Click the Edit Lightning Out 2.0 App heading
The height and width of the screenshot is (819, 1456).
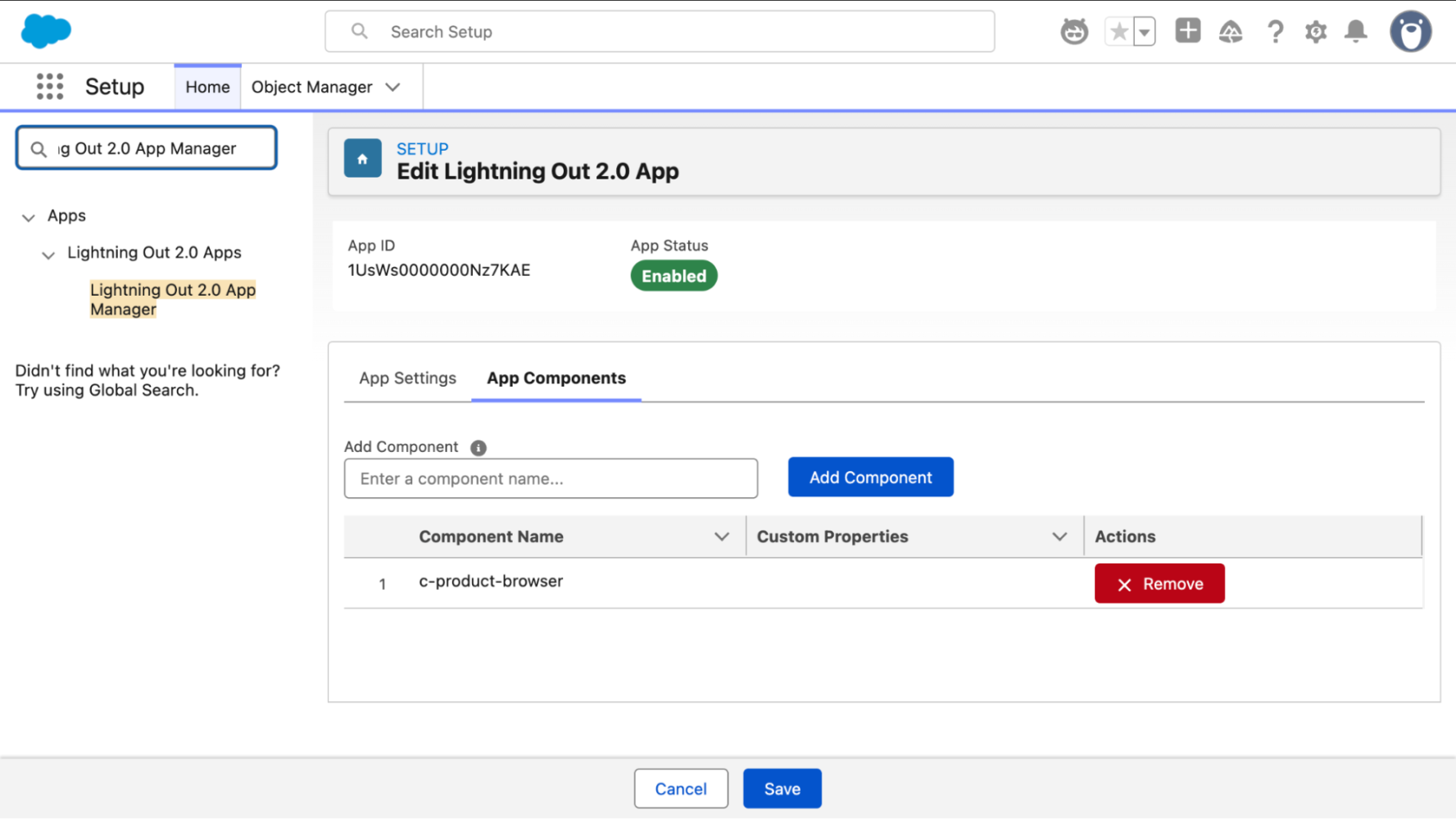tap(537, 171)
